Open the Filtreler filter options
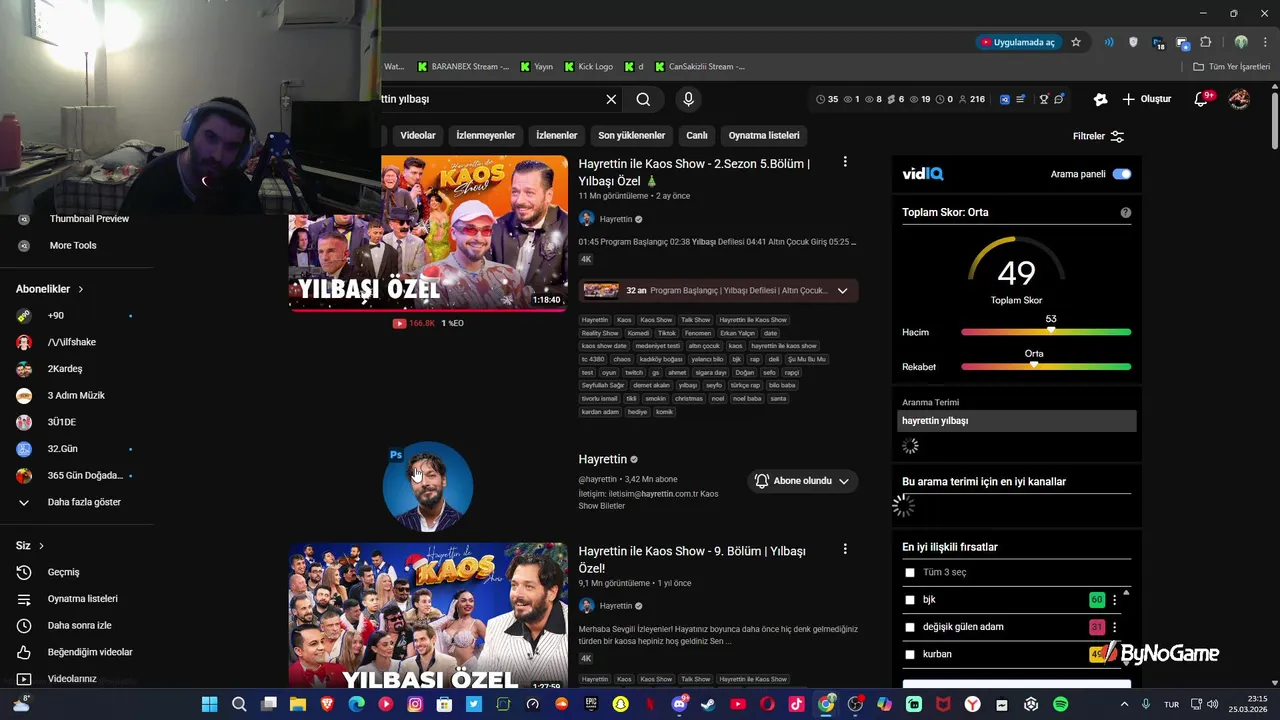Image resolution: width=1280 pixels, height=720 pixels. click(x=1098, y=136)
